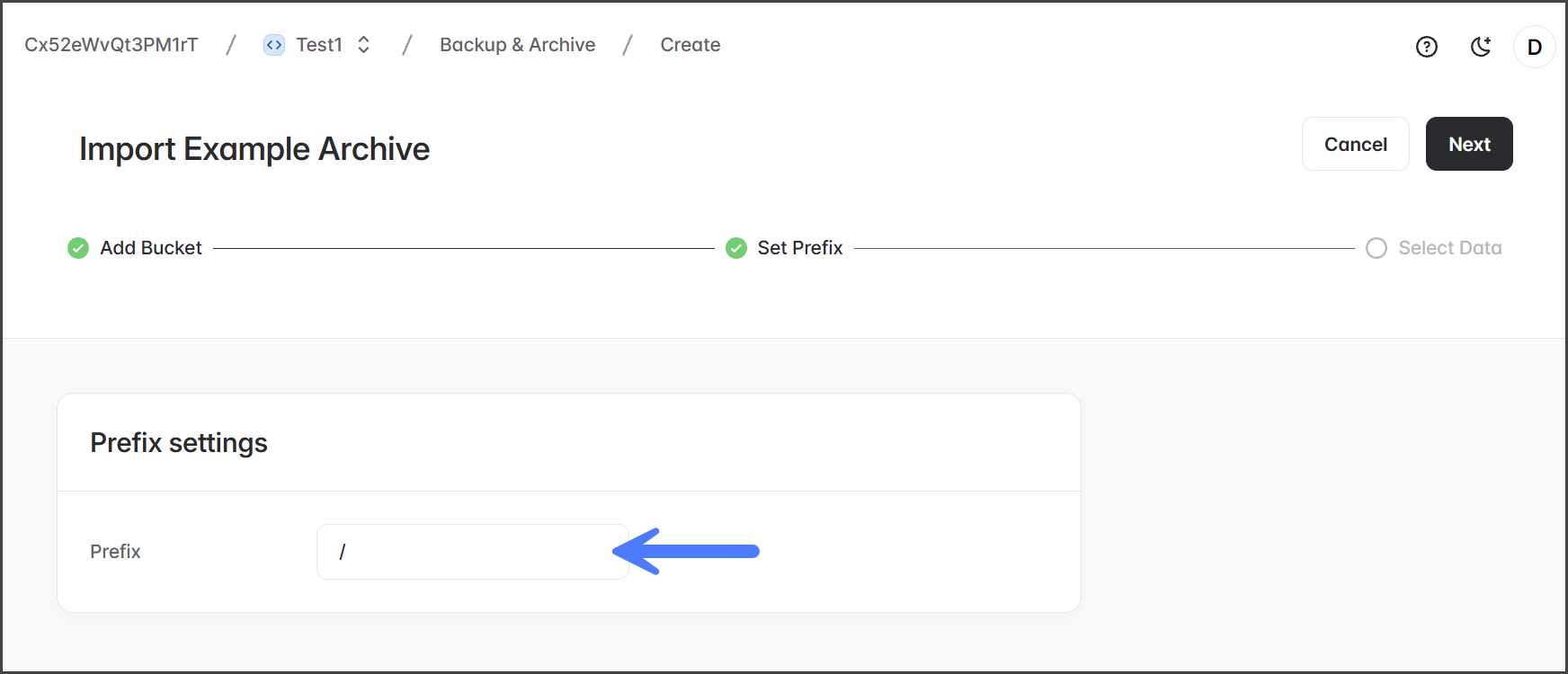Focus the Prefix input field
Image resolution: width=1568 pixels, height=674 pixels.
point(472,552)
